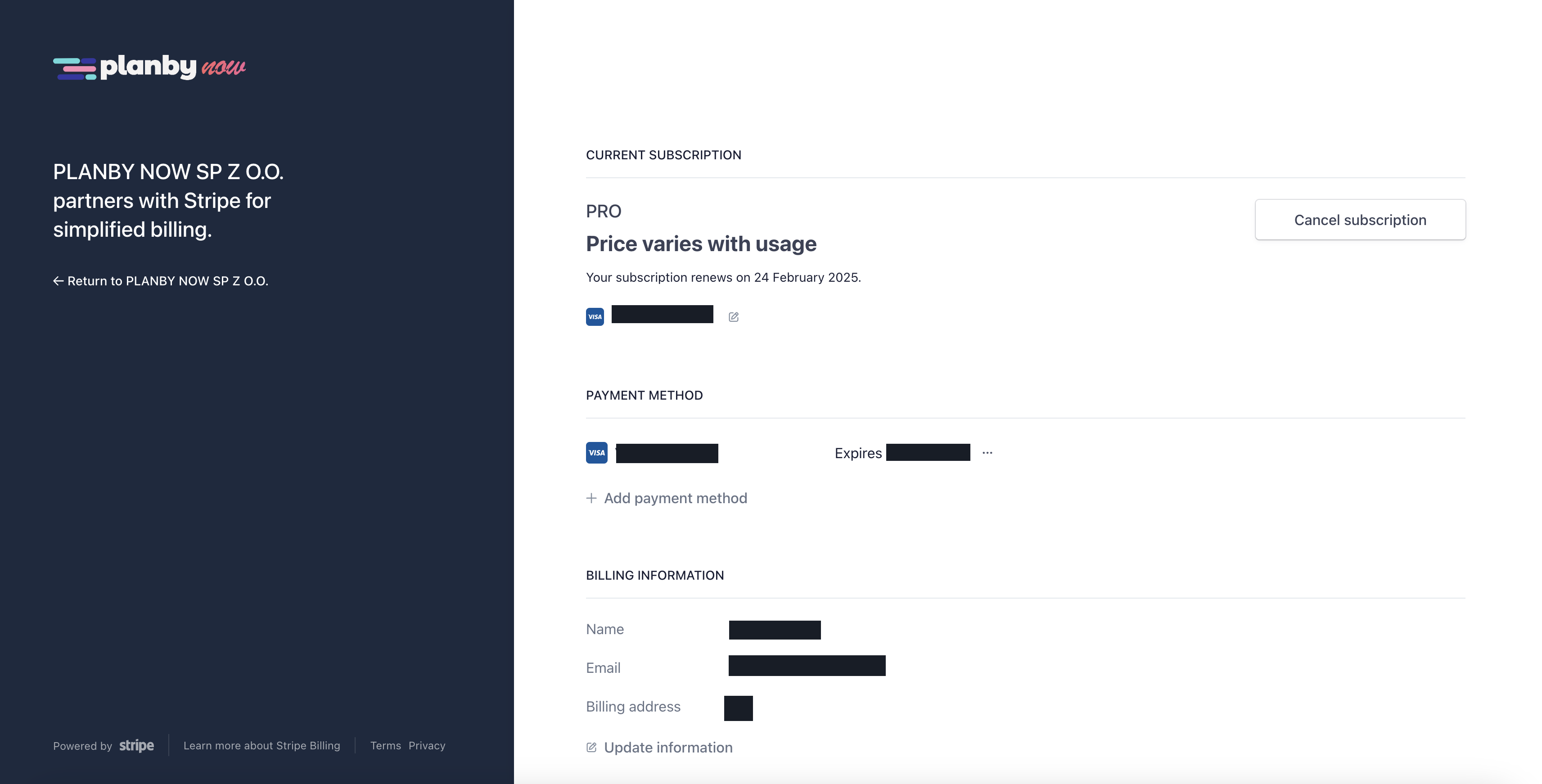Screen dimensions: 1542x784
Task: Click the Visa icon in Payment Method section
Action: click(x=596, y=452)
